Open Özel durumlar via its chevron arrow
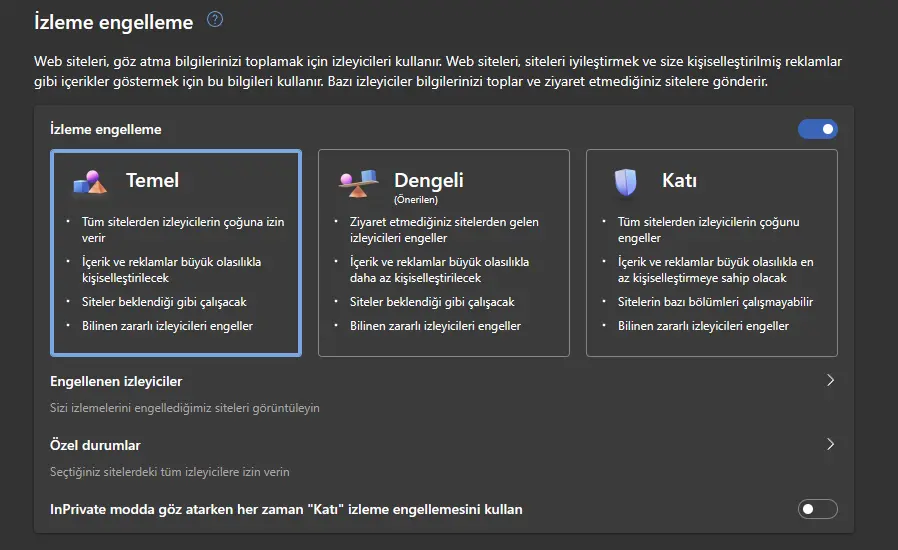898x550 pixels. (830, 444)
